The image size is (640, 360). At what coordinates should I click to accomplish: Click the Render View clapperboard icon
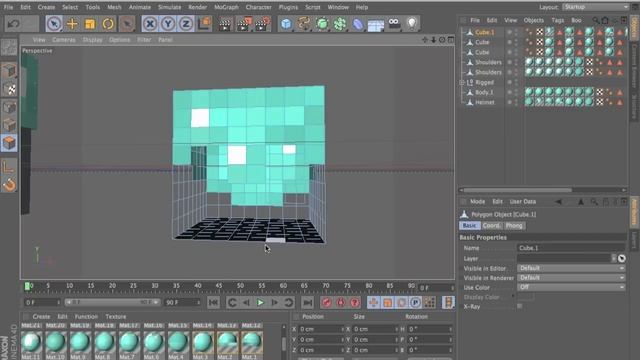[x=224, y=24]
